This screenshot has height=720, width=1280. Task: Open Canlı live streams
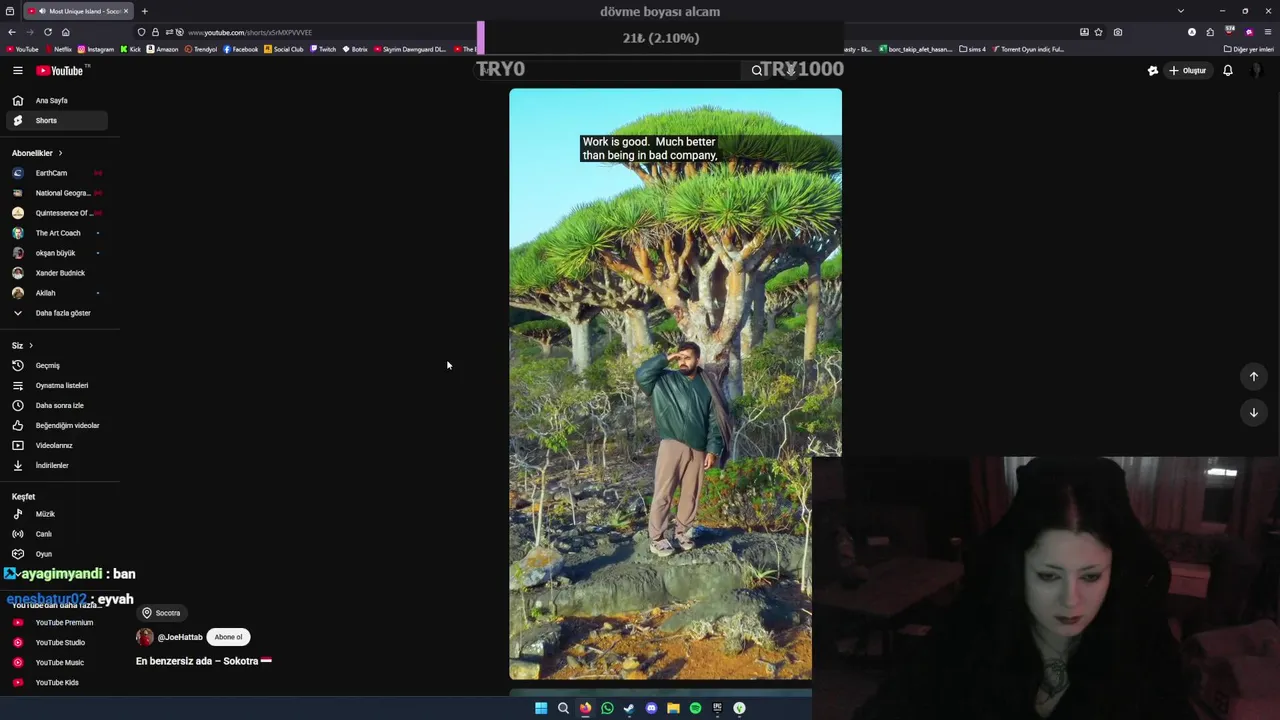point(56,534)
